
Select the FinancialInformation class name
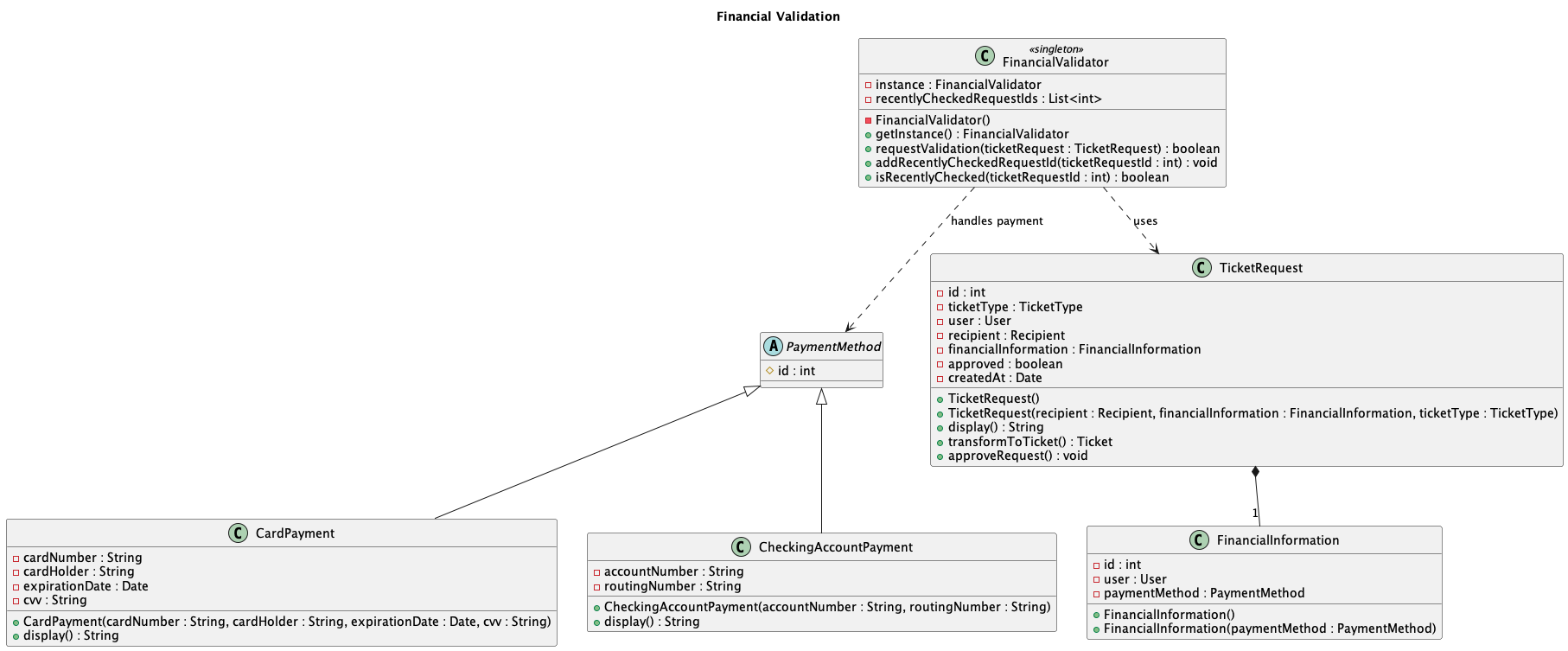click(x=1278, y=540)
